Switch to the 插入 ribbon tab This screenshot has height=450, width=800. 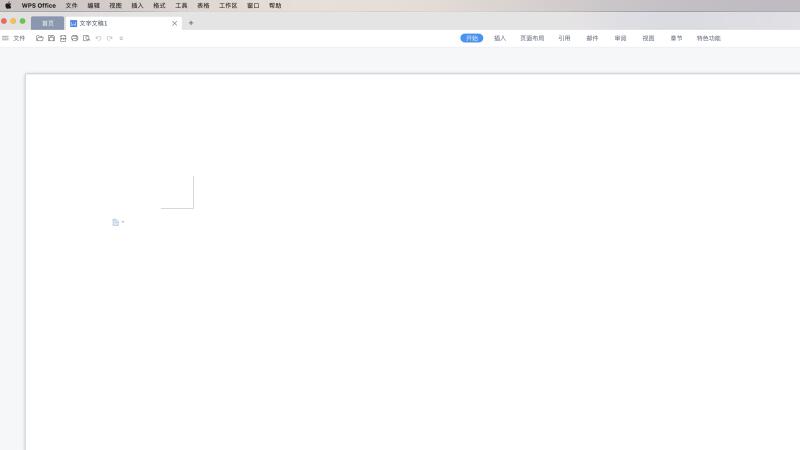[500, 38]
